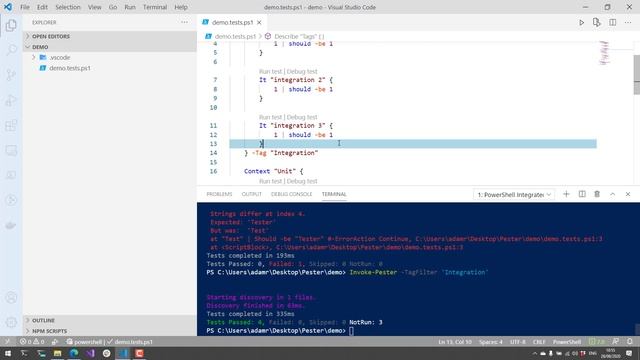Open the Terminal menu

(x=155, y=7)
